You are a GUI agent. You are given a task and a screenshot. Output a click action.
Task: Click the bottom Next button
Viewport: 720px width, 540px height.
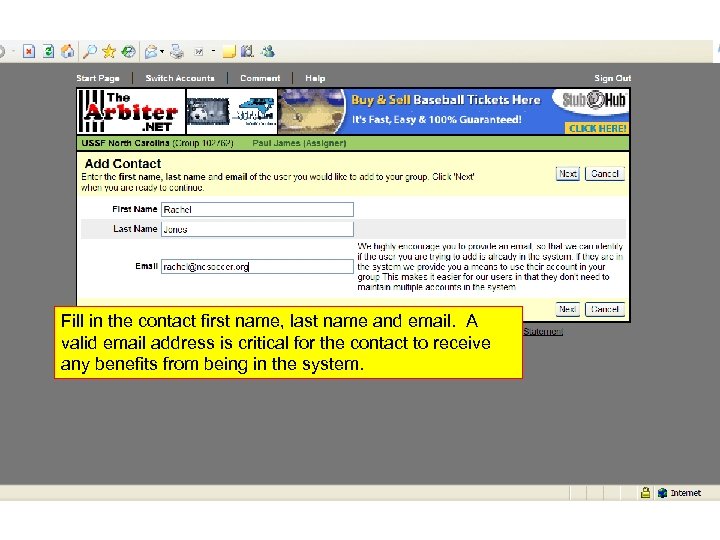pos(568,309)
